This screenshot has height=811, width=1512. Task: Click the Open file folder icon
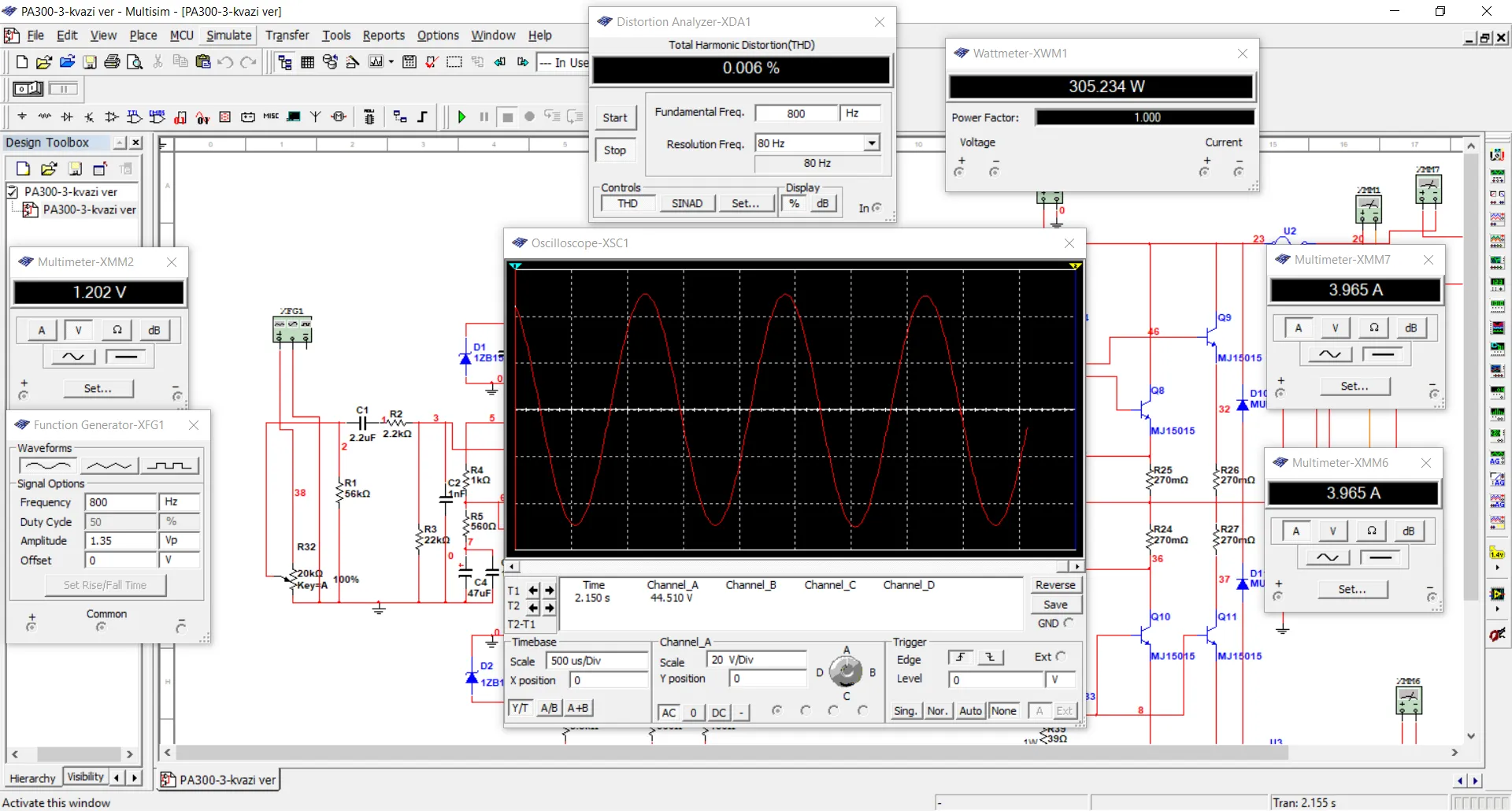[x=44, y=61]
